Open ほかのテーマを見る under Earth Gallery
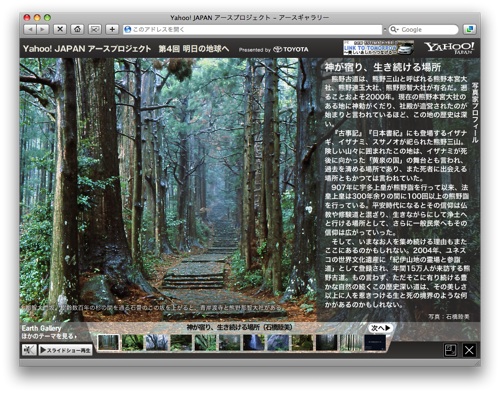Viewport: 500px width, 393px height. click(x=49, y=336)
